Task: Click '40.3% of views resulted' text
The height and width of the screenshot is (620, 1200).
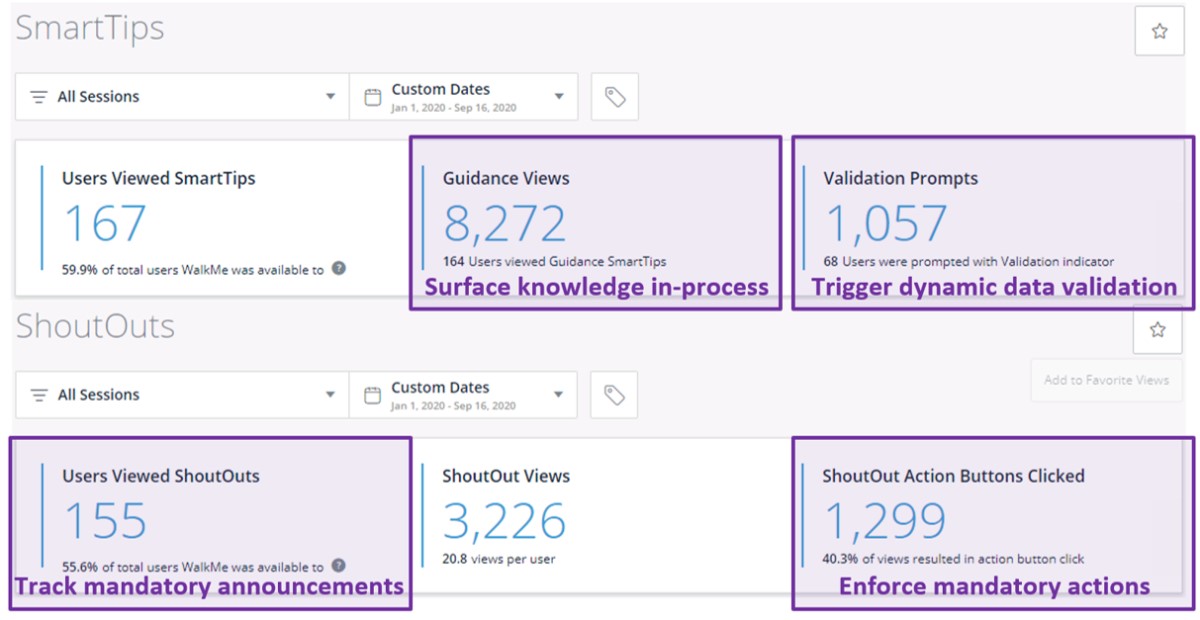Action: [x=954, y=559]
